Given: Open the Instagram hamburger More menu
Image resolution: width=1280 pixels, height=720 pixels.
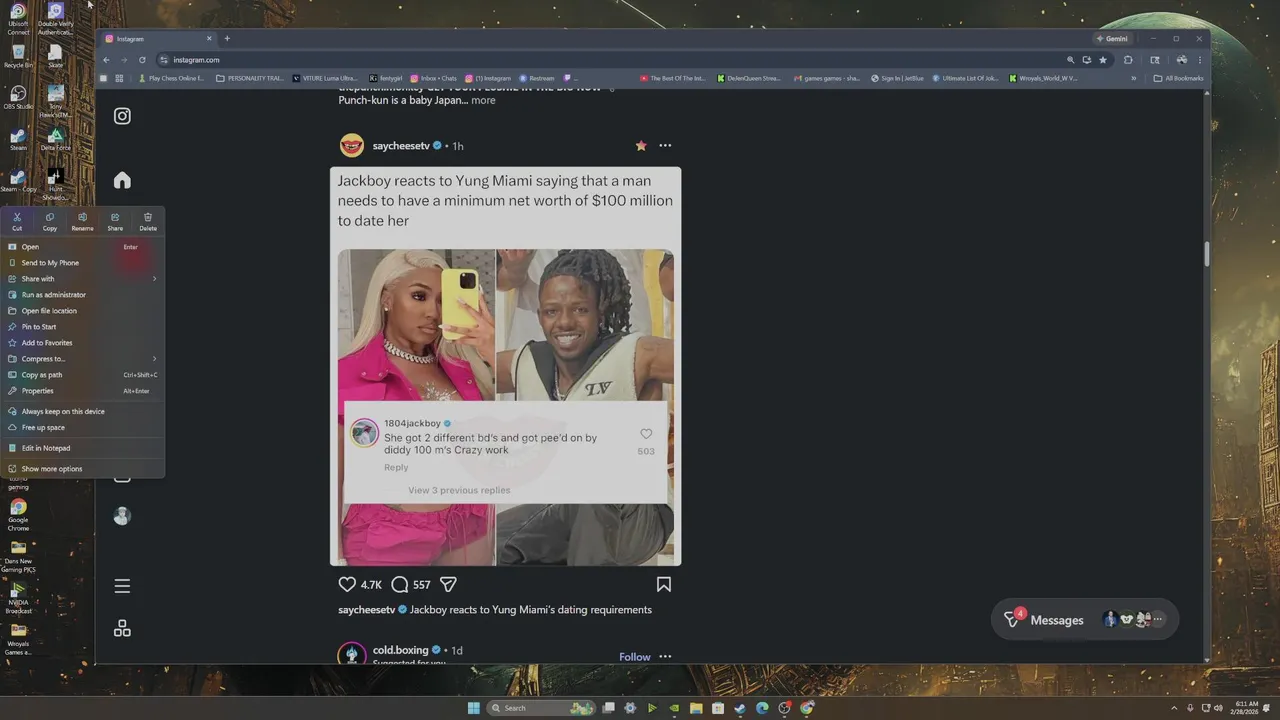Looking at the screenshot, I should point(122,586).
